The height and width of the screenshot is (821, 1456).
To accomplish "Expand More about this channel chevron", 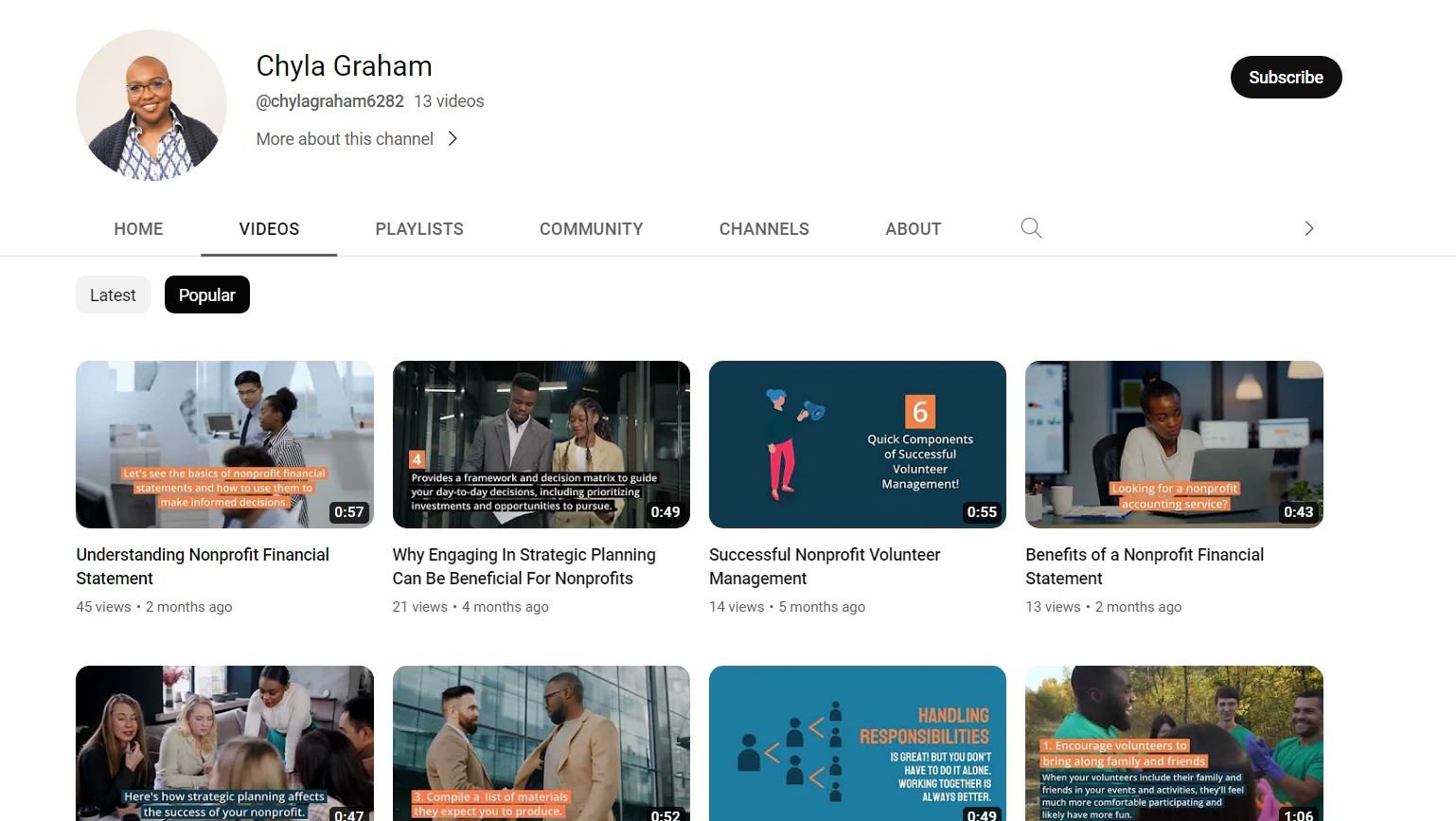I will pyautogui.click(x=453, y=139).
